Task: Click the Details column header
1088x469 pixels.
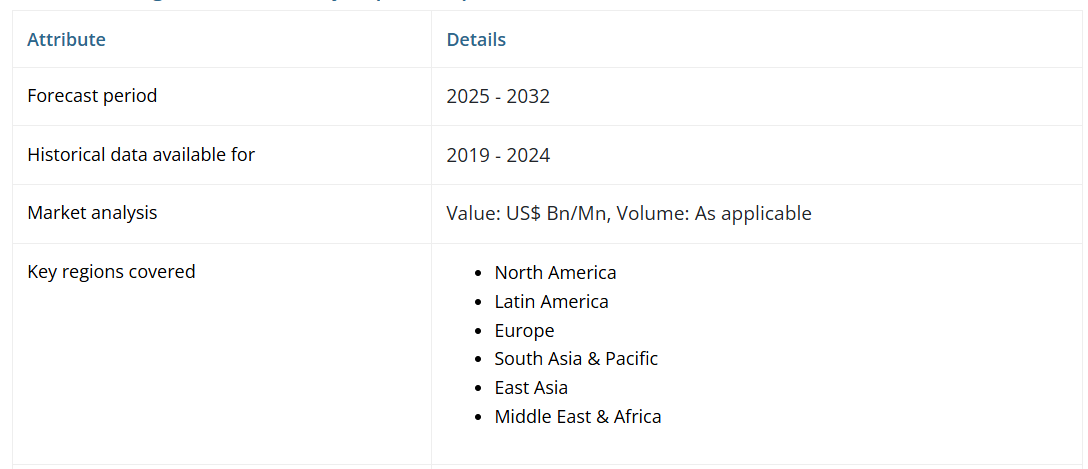Action: click(x=476, y=40)
